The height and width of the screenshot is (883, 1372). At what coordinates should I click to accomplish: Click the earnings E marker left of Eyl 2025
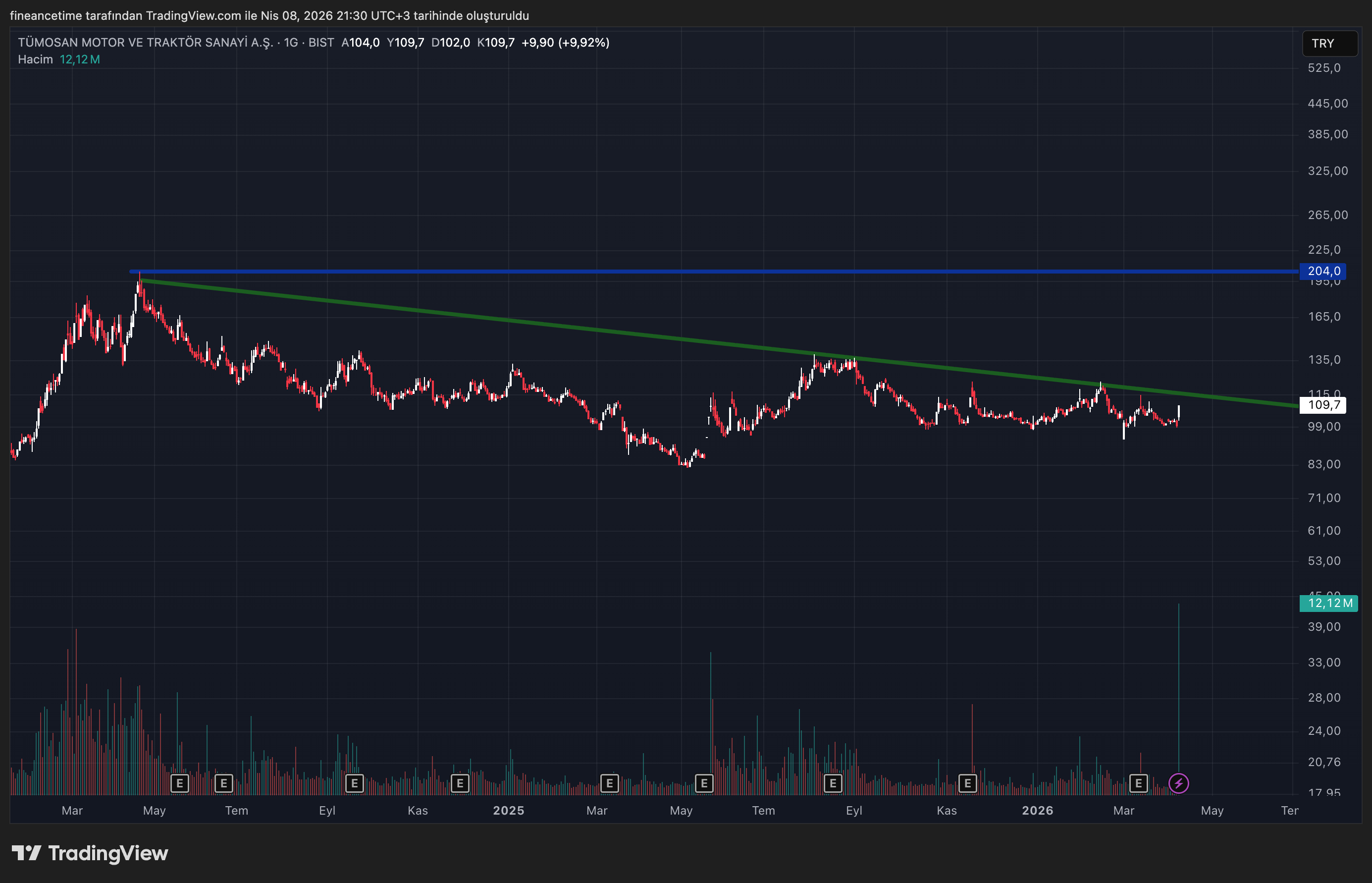(832, 783)
